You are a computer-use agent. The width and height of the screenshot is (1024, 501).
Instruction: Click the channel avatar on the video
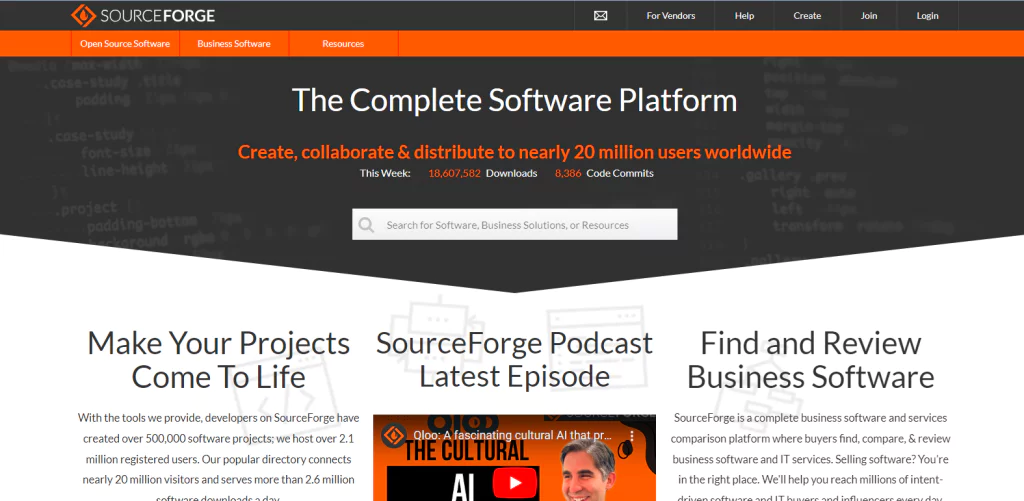click(394, 435)
